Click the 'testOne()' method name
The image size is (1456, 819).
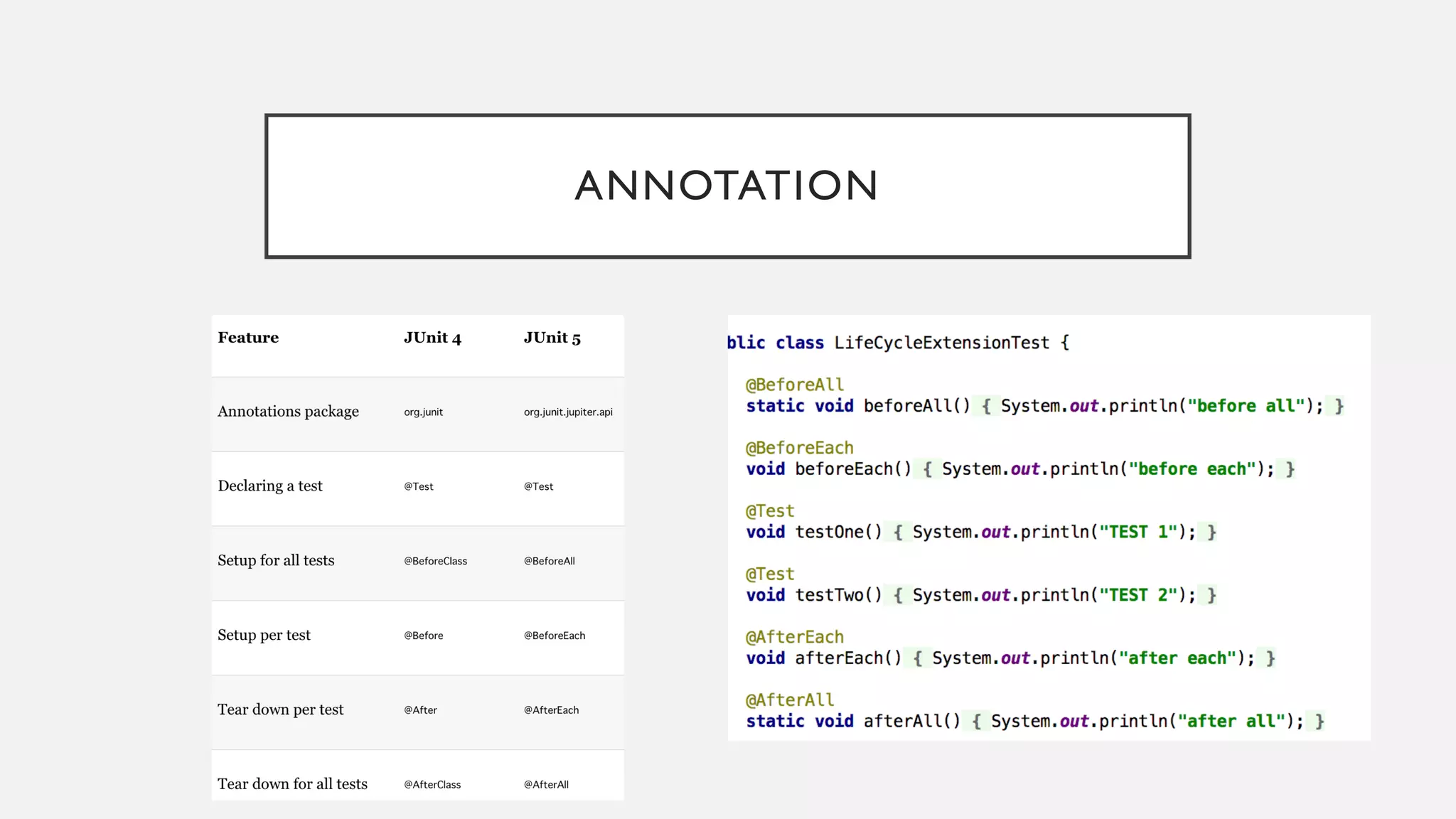[x=838, y=532]
